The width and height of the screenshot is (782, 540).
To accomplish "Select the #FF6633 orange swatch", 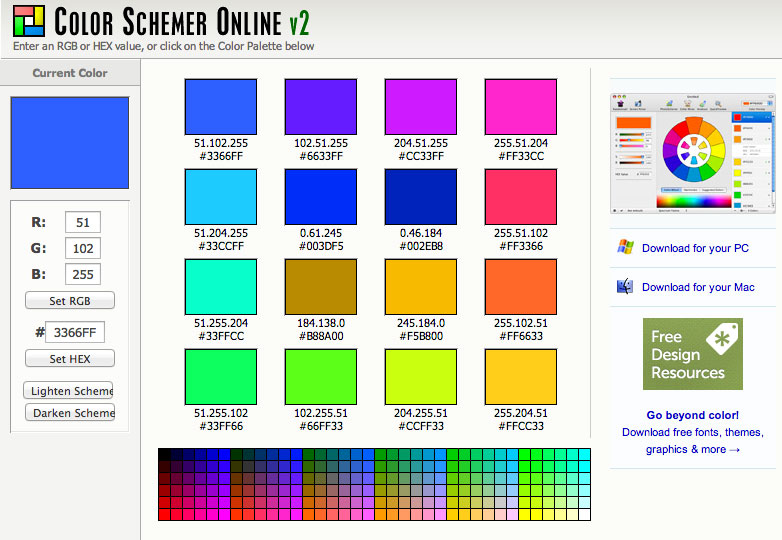I will [520, 287].
